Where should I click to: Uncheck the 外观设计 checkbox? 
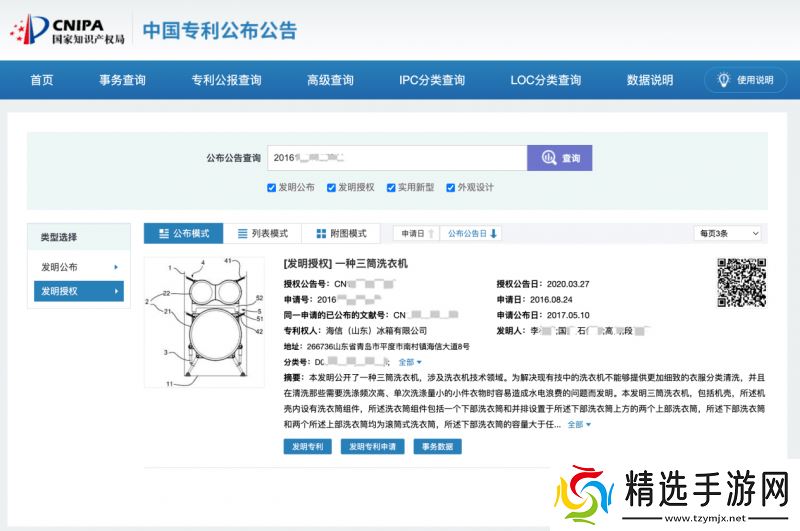[451, 187]
